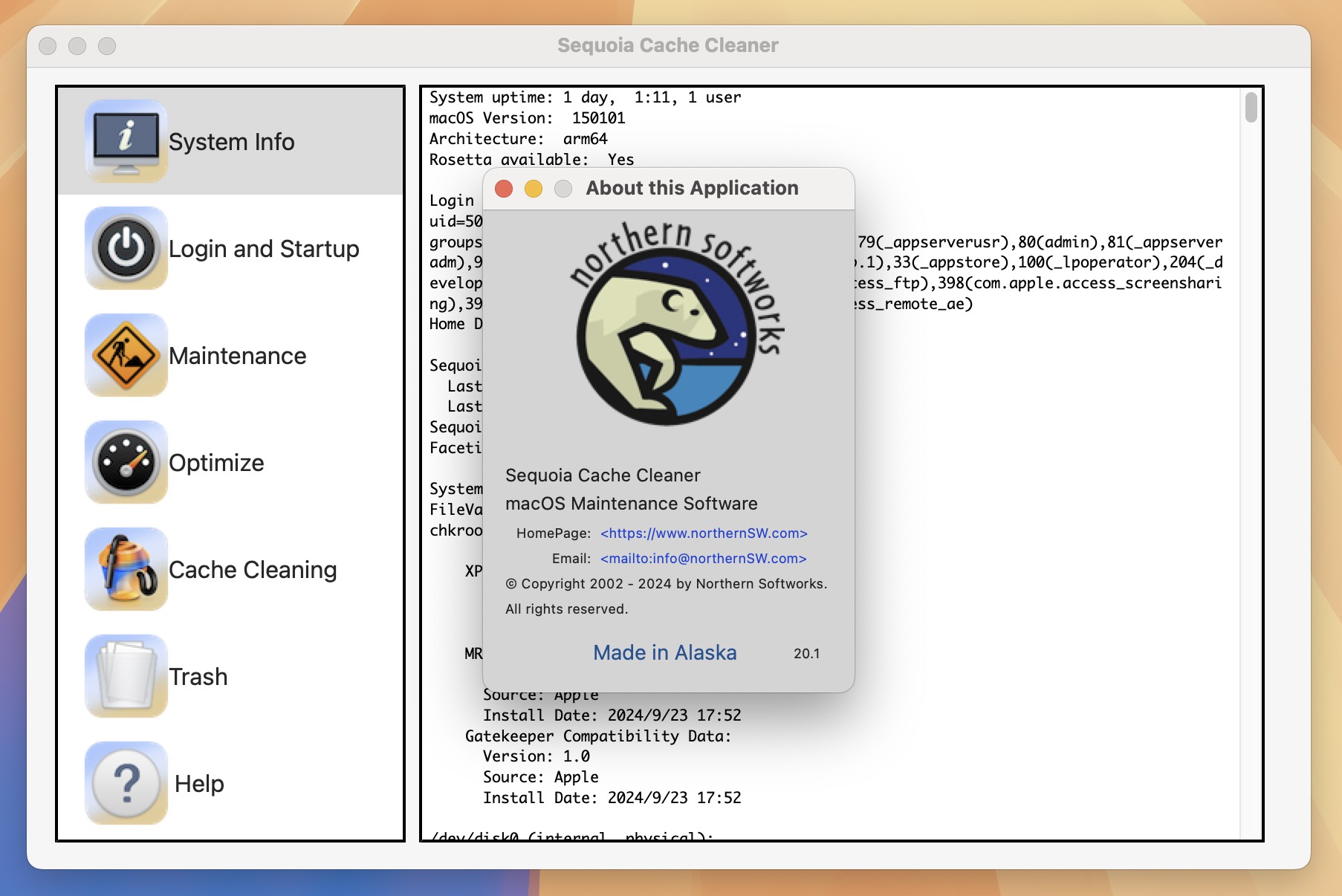Choose the Cache Cleaning vacuum icon
The image size is (1342, 896).
(x=126, y=569)
